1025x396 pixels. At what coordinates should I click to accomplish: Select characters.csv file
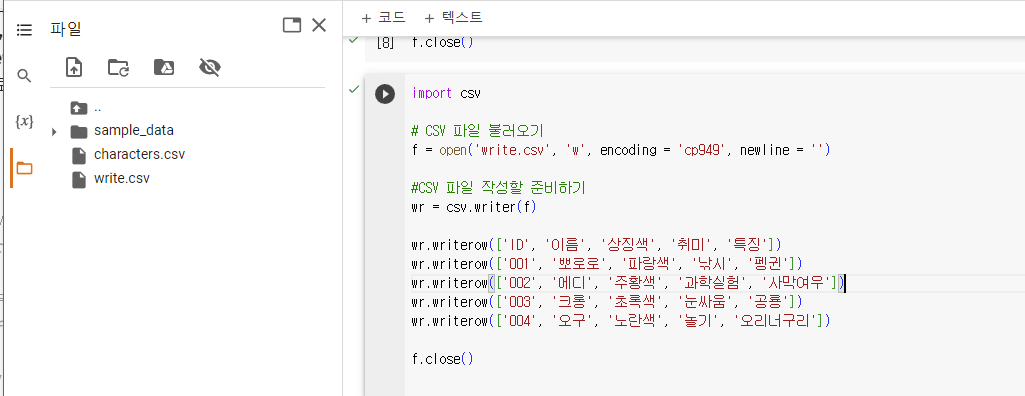(x=139, y=154)
